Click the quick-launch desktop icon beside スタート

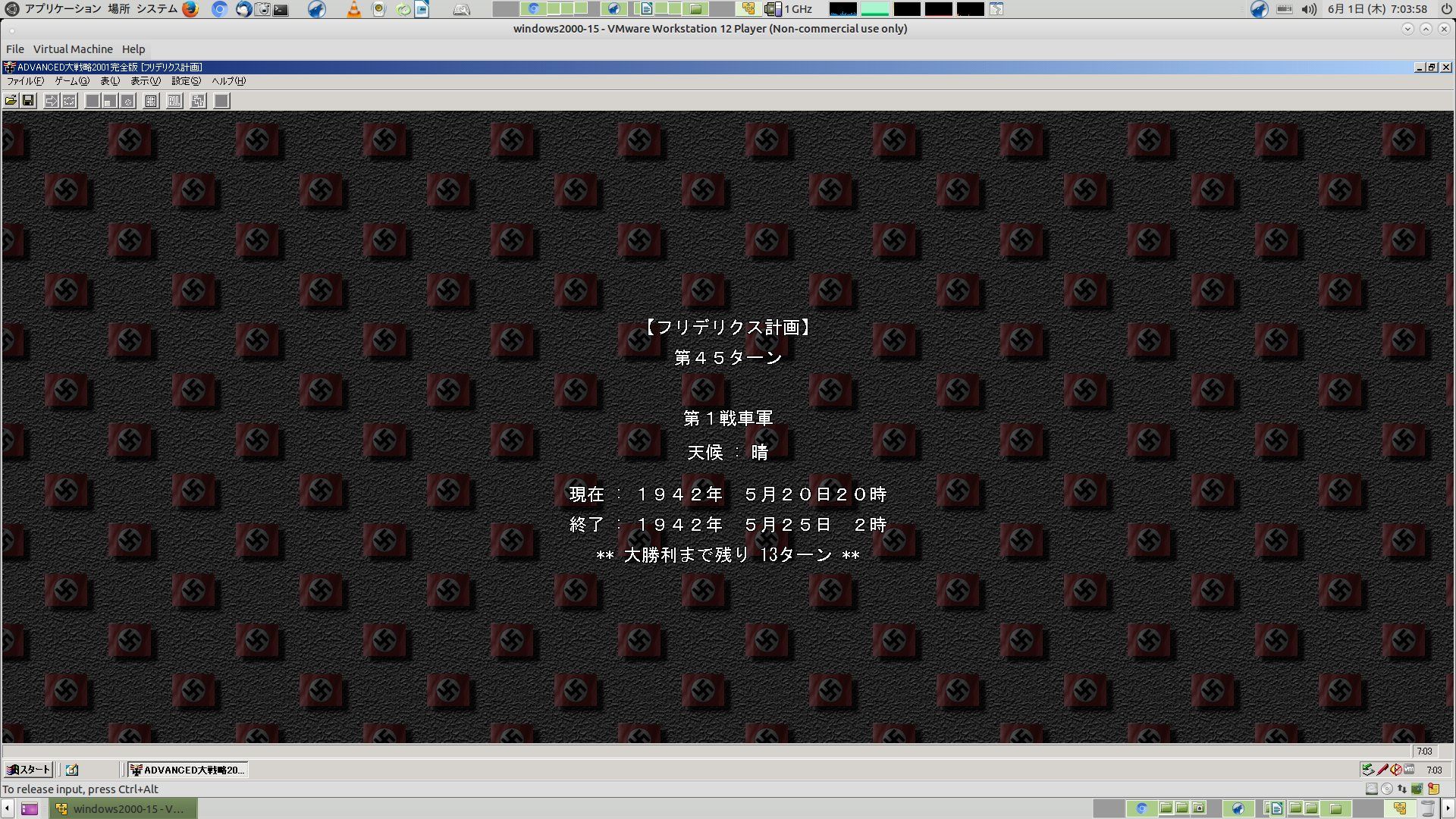(x=72, y=770)
